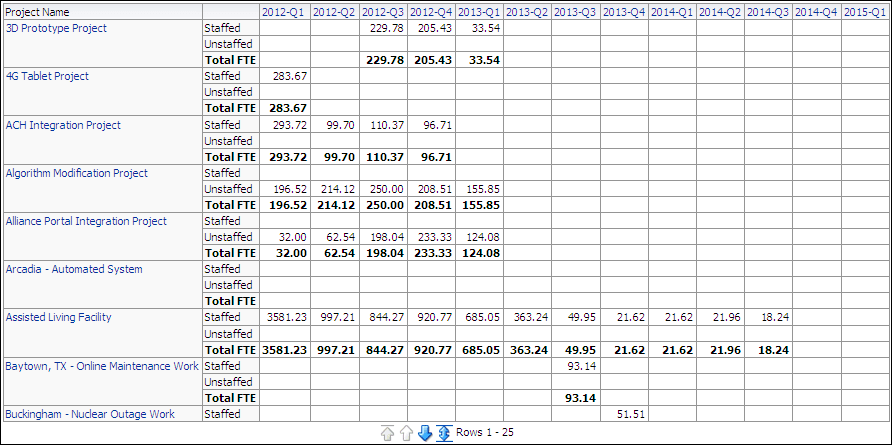Image resolution: width=892 pixels, height=445 pixels.
Task: Click the Rows 1 - 25 indicator text
Action: (x=485, y=432)
